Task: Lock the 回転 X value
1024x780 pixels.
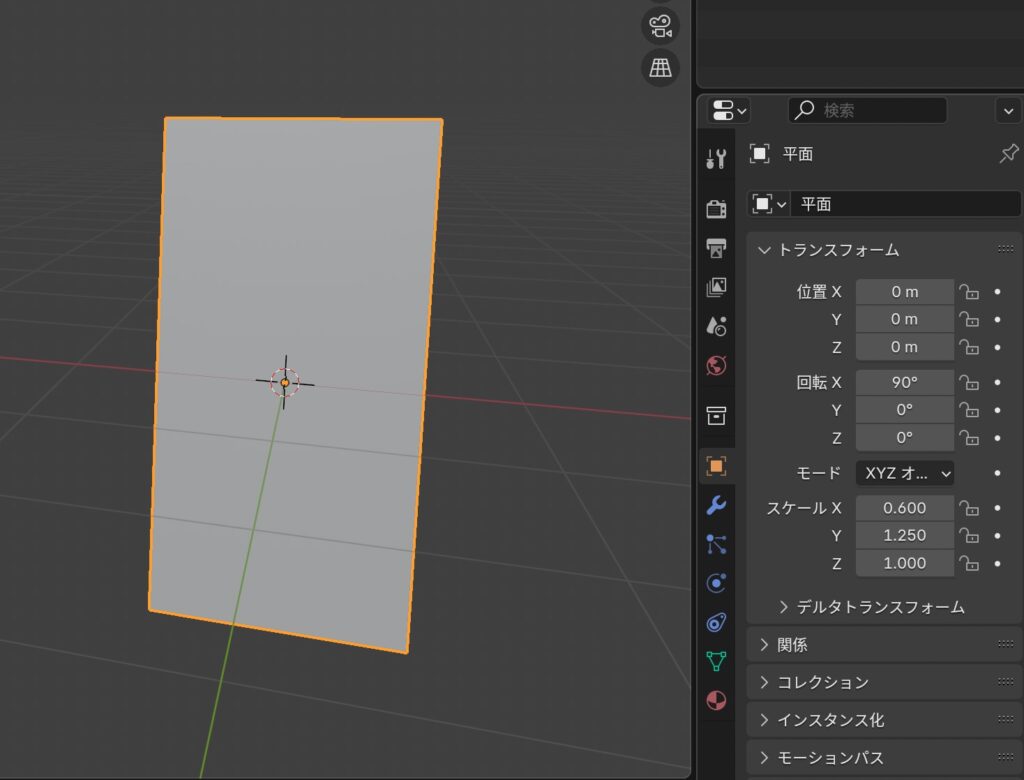Action: [x=968, y=382]
